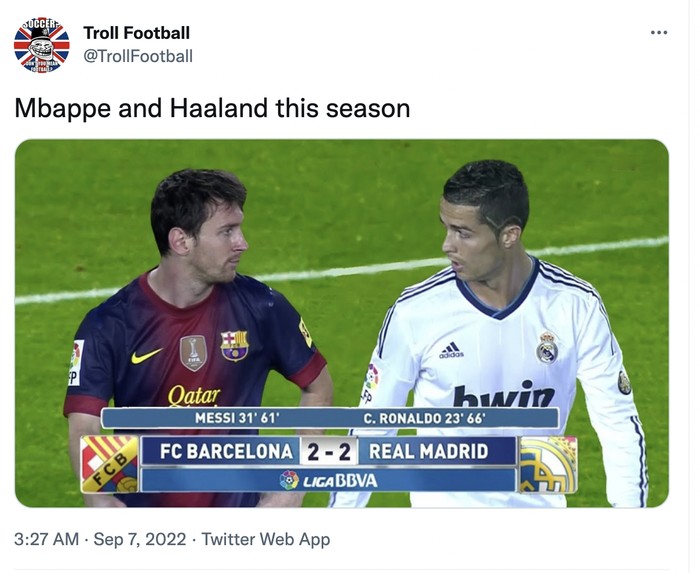Click the Qatar sponsor text on the jersey

194,395
